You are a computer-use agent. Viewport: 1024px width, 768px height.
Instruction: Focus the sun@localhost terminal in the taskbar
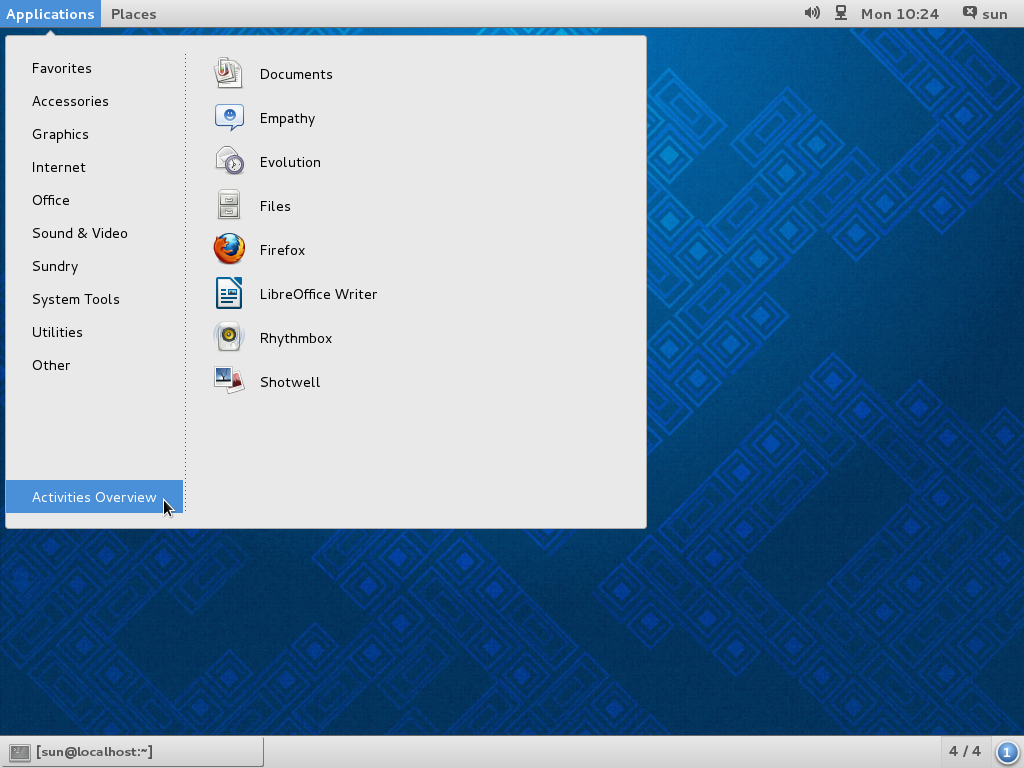point(130,752)
